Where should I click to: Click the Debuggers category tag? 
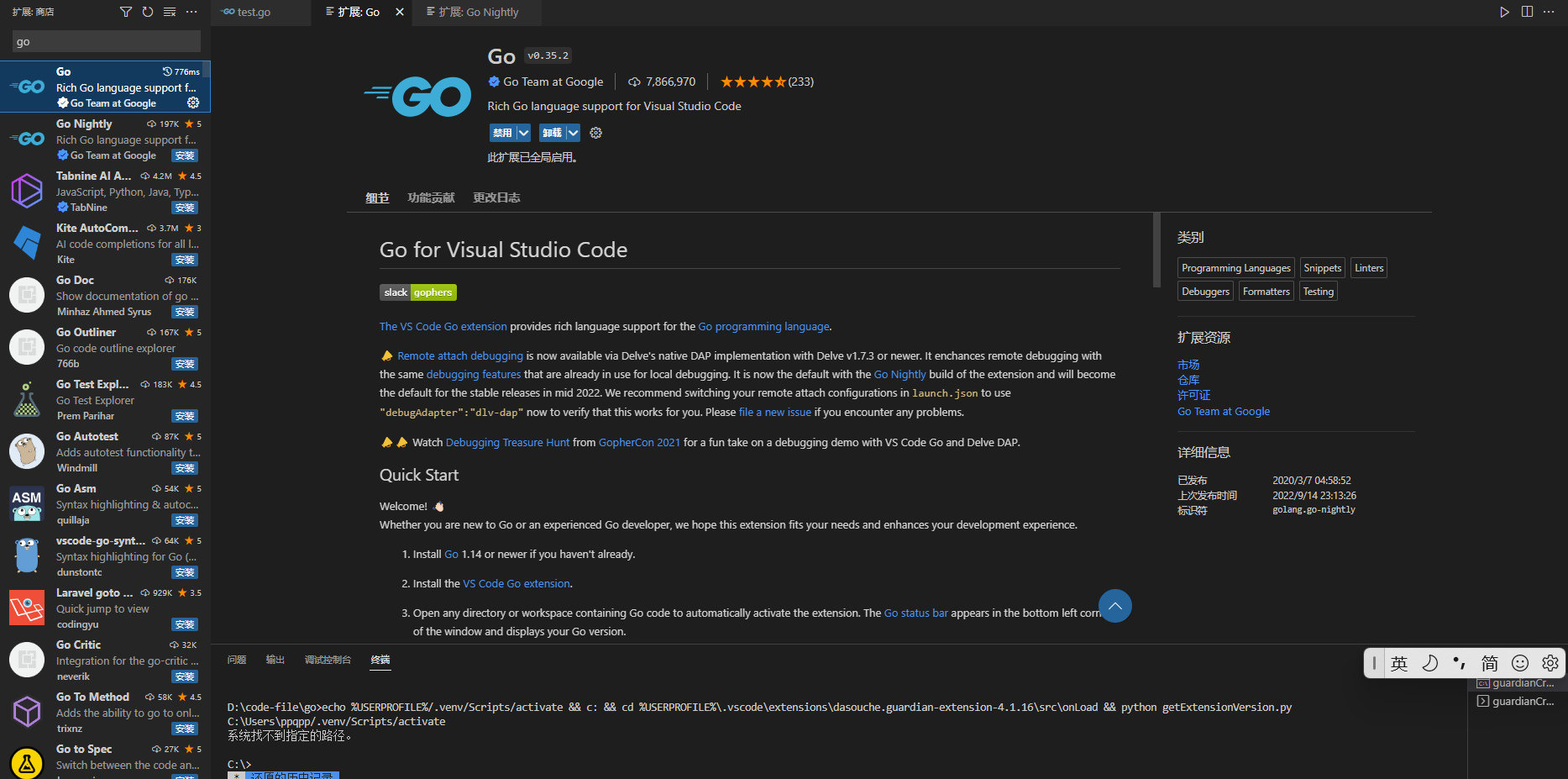point(1205,292)
